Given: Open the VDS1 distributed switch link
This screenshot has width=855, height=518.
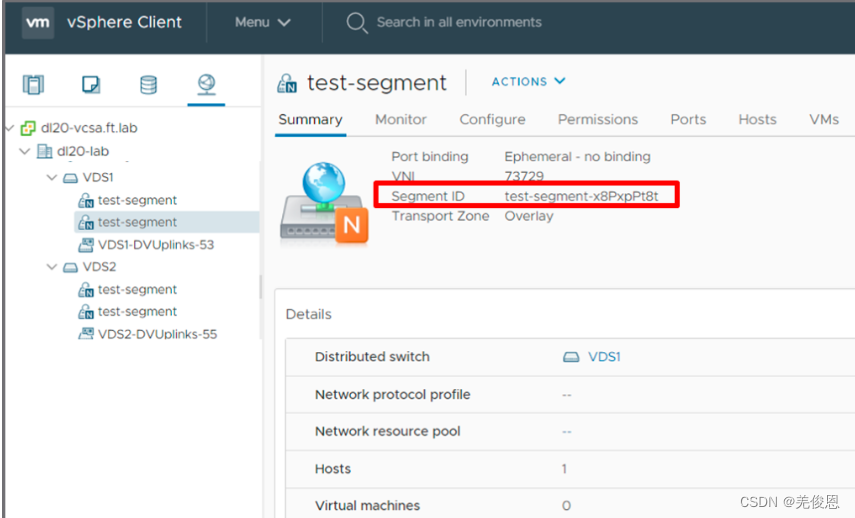Looking at the screenshot, I should (x=604, y=357).
